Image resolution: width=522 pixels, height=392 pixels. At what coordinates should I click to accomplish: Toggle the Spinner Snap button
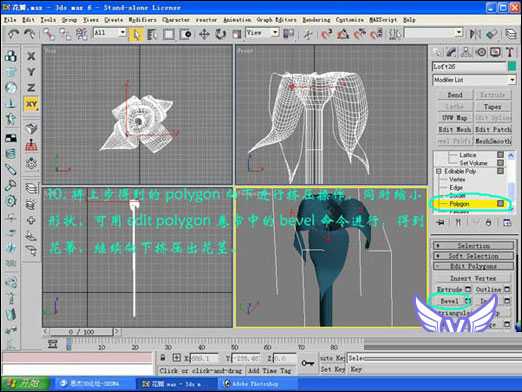[x=376, y=34]
